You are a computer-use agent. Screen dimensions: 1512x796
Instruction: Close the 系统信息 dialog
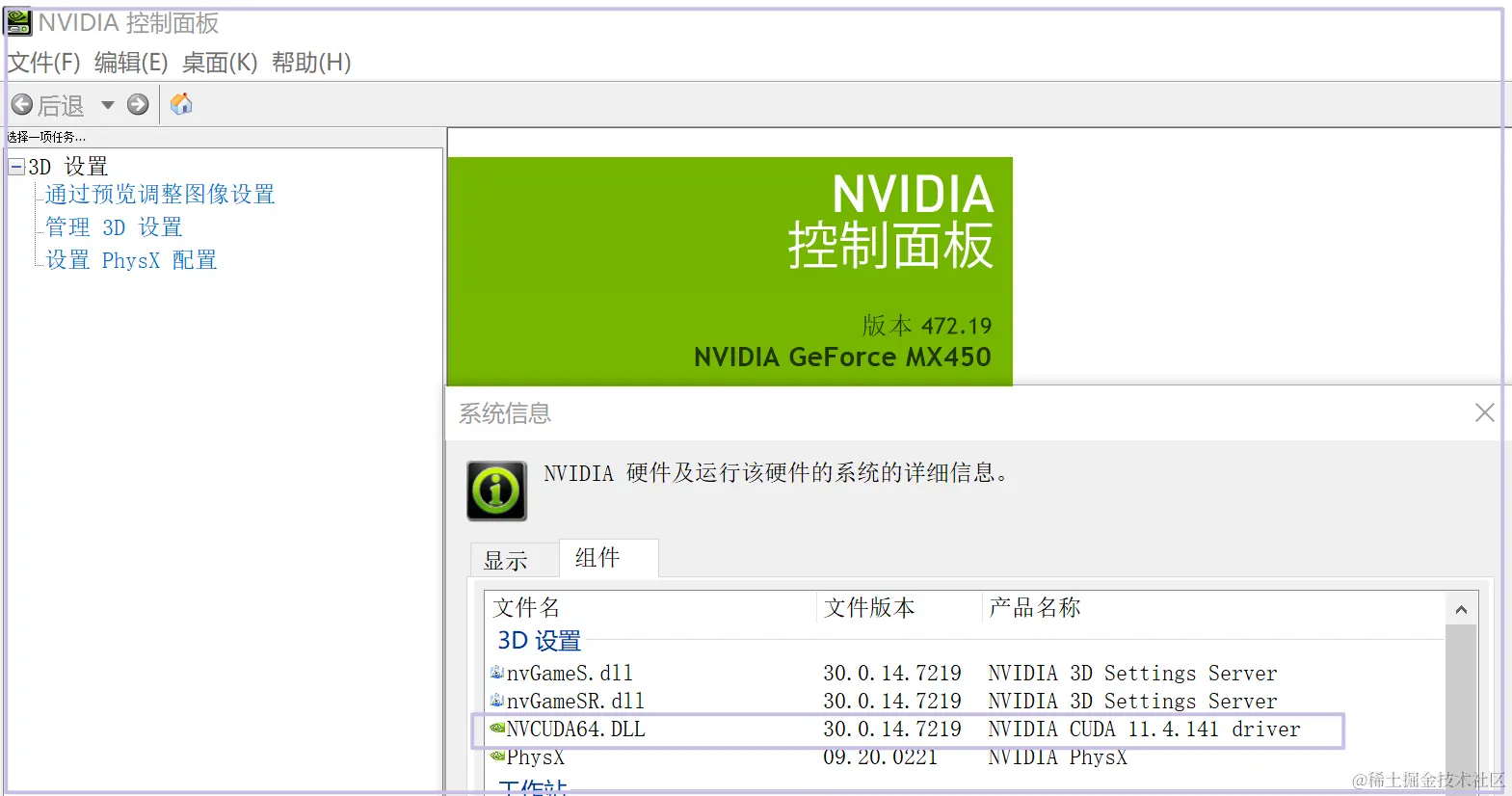click(1485, 412)
